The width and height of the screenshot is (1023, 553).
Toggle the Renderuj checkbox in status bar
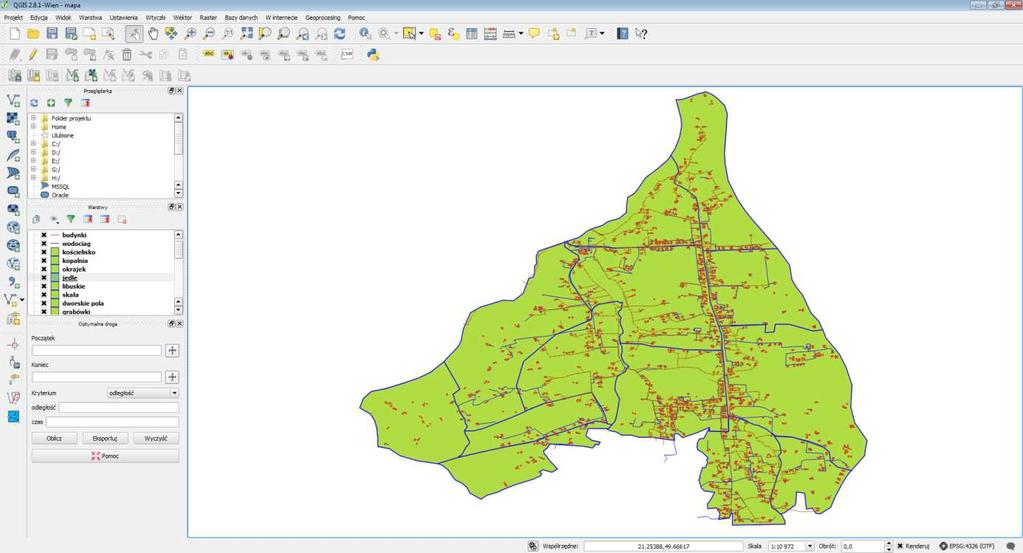[x=900, y=546]
